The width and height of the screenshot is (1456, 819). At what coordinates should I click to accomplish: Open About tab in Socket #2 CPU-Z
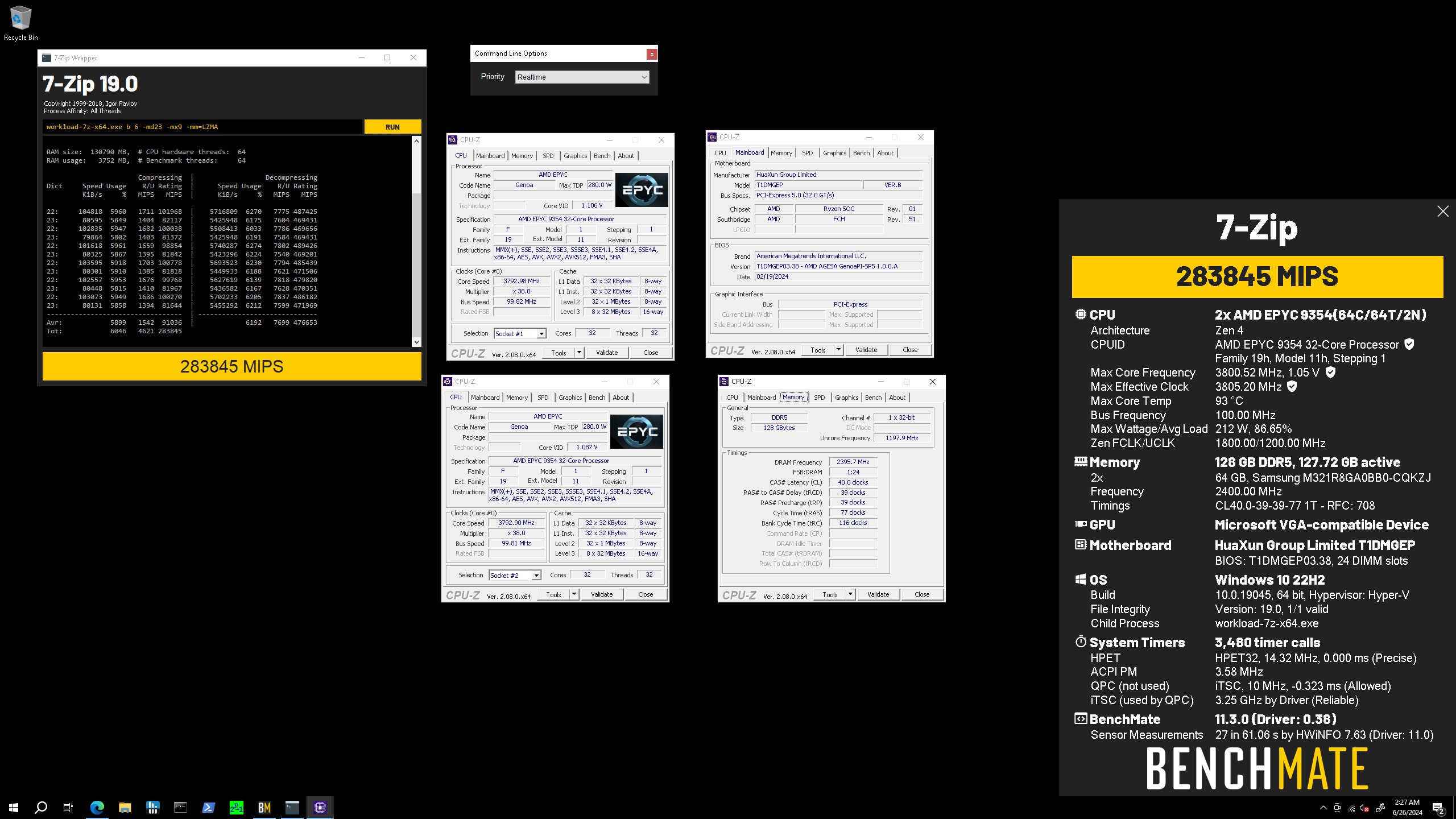coord(621,398)
